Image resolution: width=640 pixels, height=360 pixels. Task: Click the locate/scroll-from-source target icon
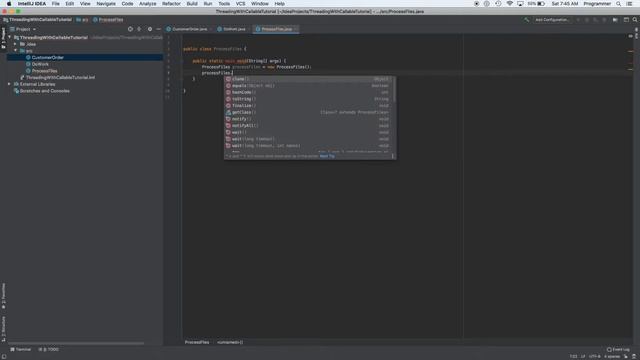tap(130, 29)
